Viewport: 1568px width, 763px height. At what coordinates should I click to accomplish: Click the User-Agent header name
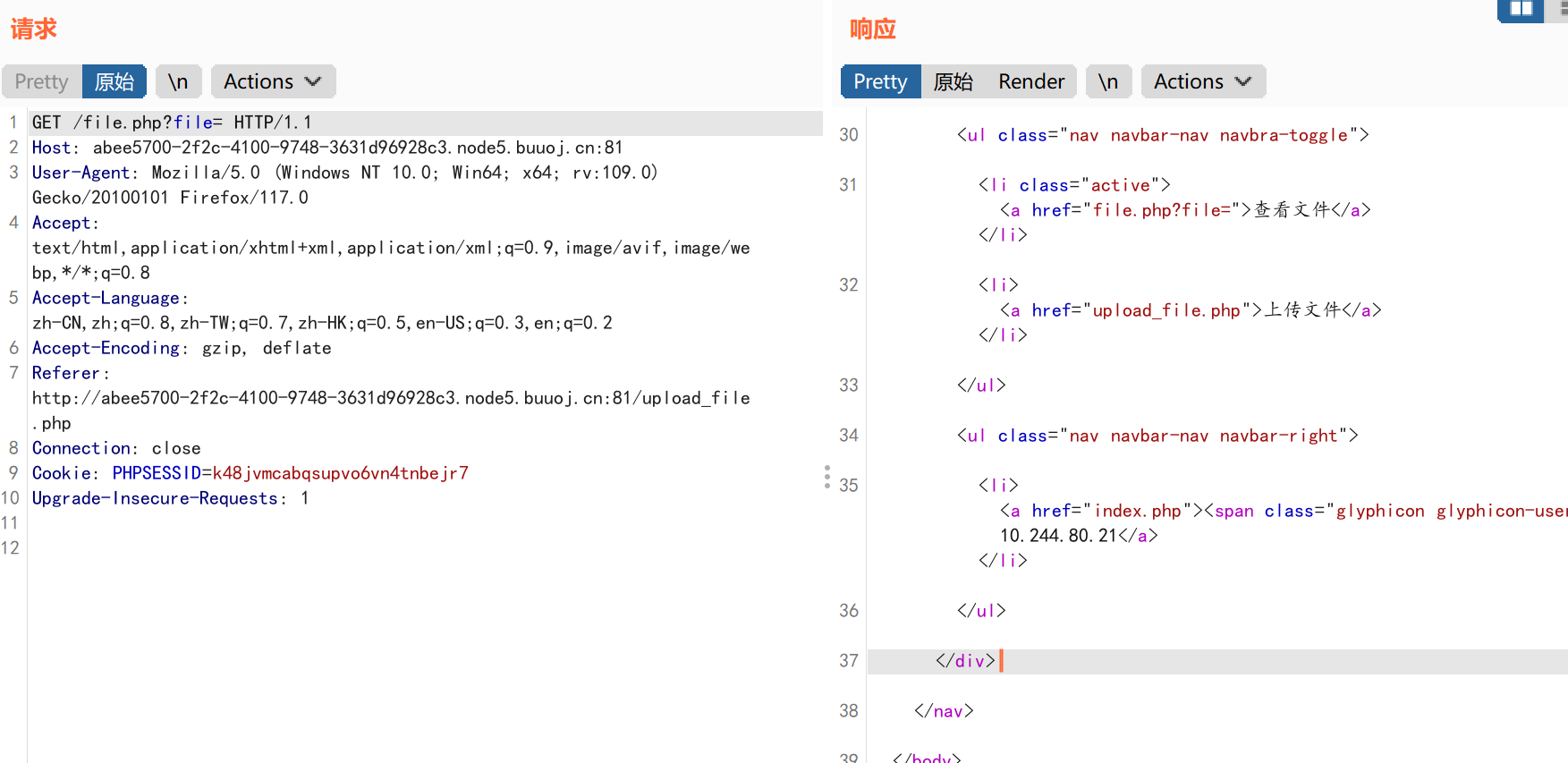(81, 173)
